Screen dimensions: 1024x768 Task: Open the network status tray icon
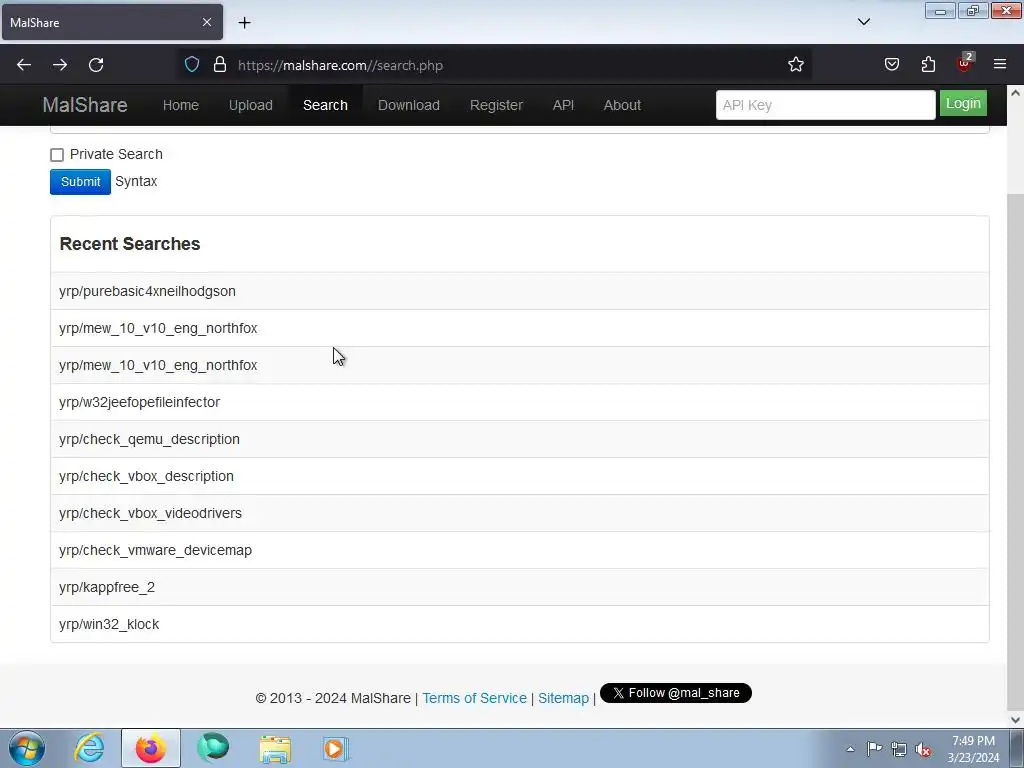(899, 749)
